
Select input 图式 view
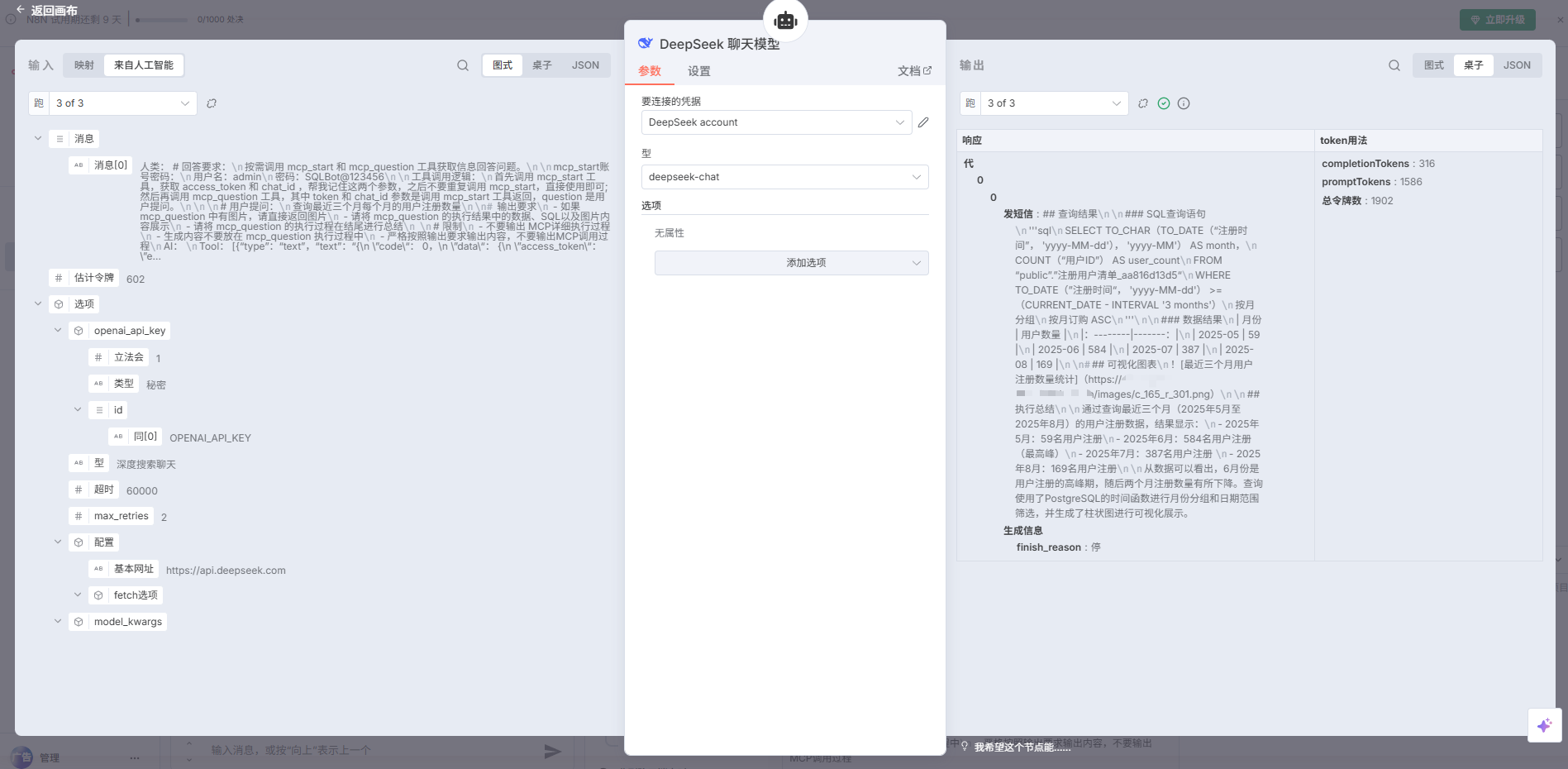pos(503,65)
